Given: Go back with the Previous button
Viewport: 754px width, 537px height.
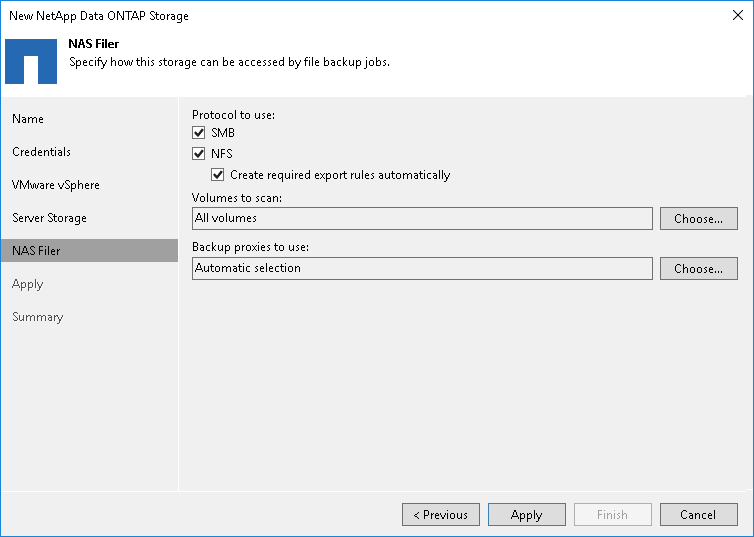Looking at the screenshot, I should coord(440,515).
